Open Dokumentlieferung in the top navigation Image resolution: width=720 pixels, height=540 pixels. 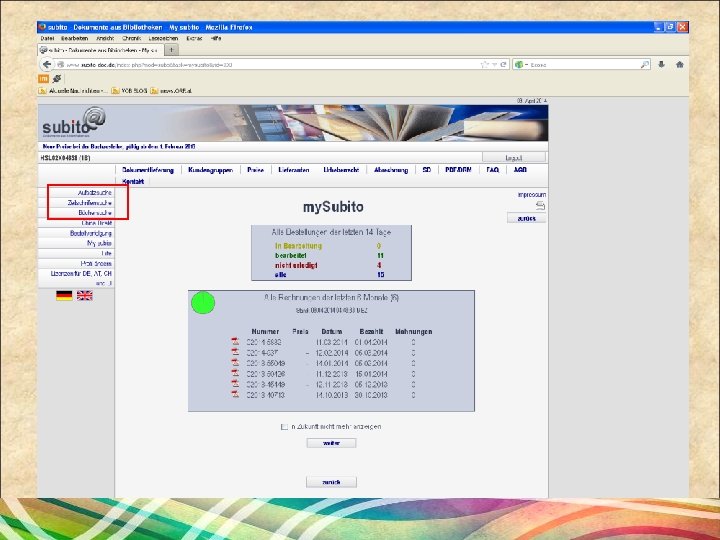click(x=148, y=170)
